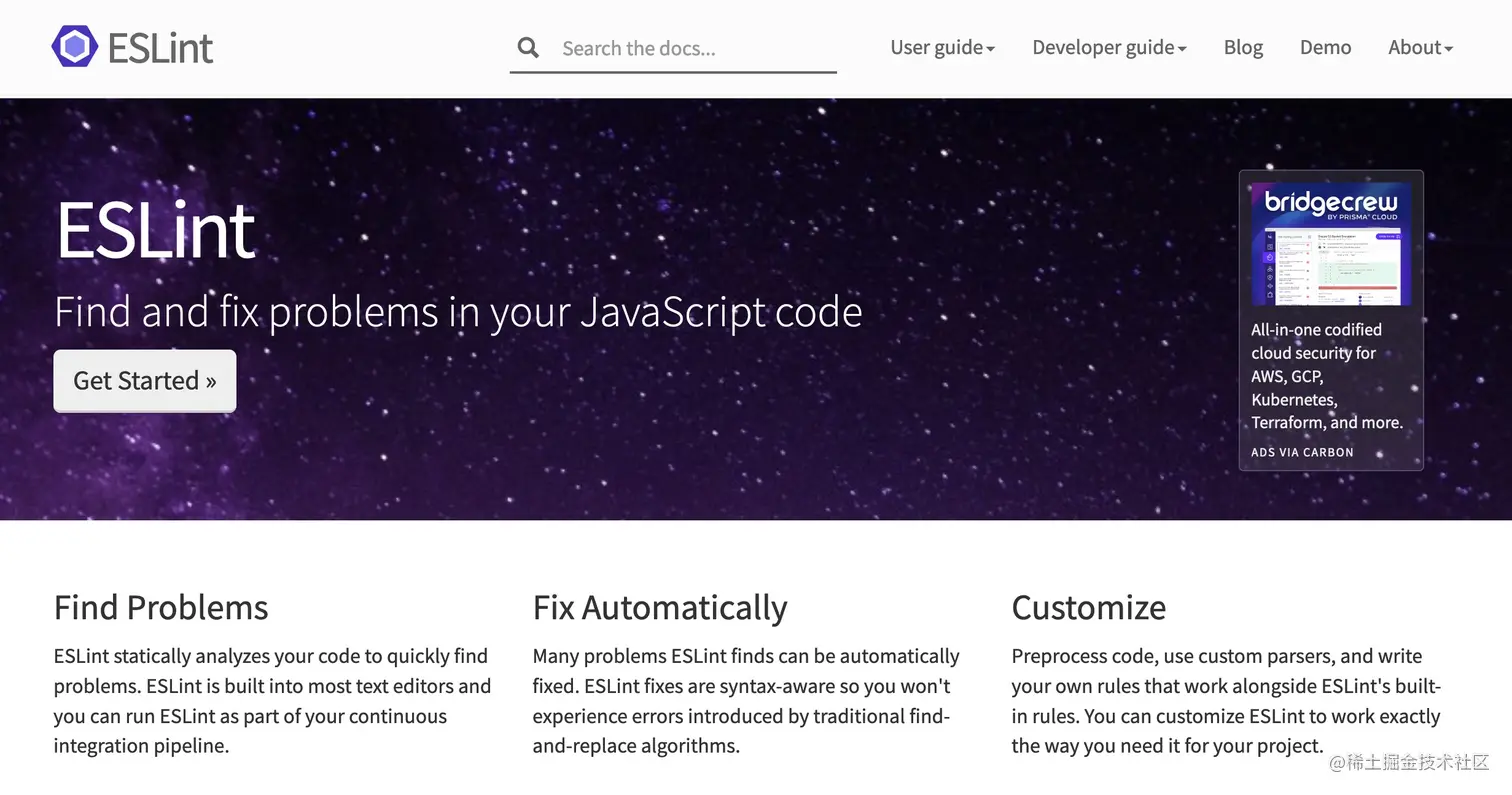This screenshot has width=1512, height=795.
Task: Click the Fix Automatically heading
Action: coord(659,607)
